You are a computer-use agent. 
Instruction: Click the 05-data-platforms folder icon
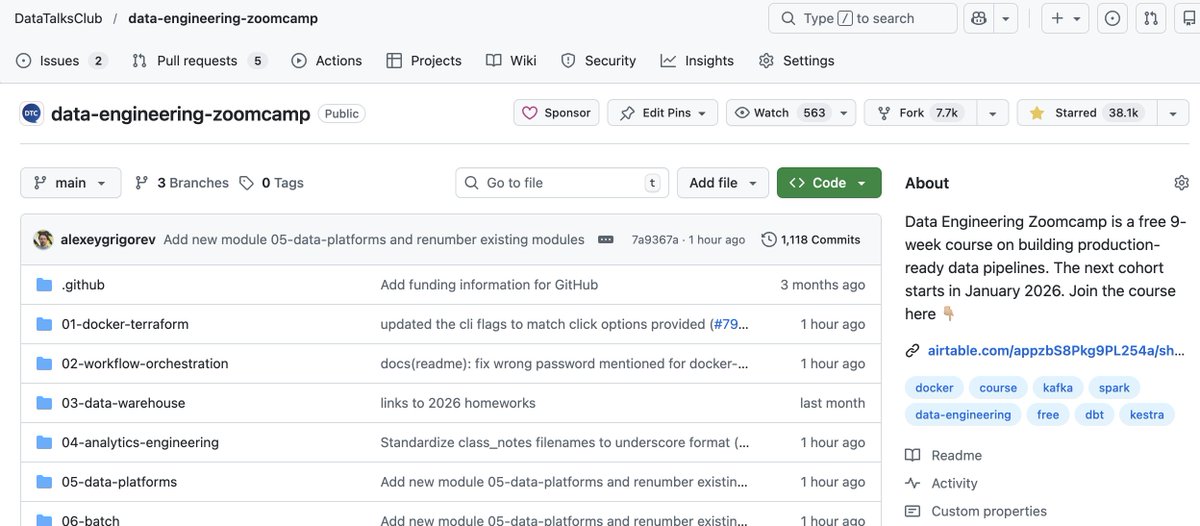[x=44, y=482]
